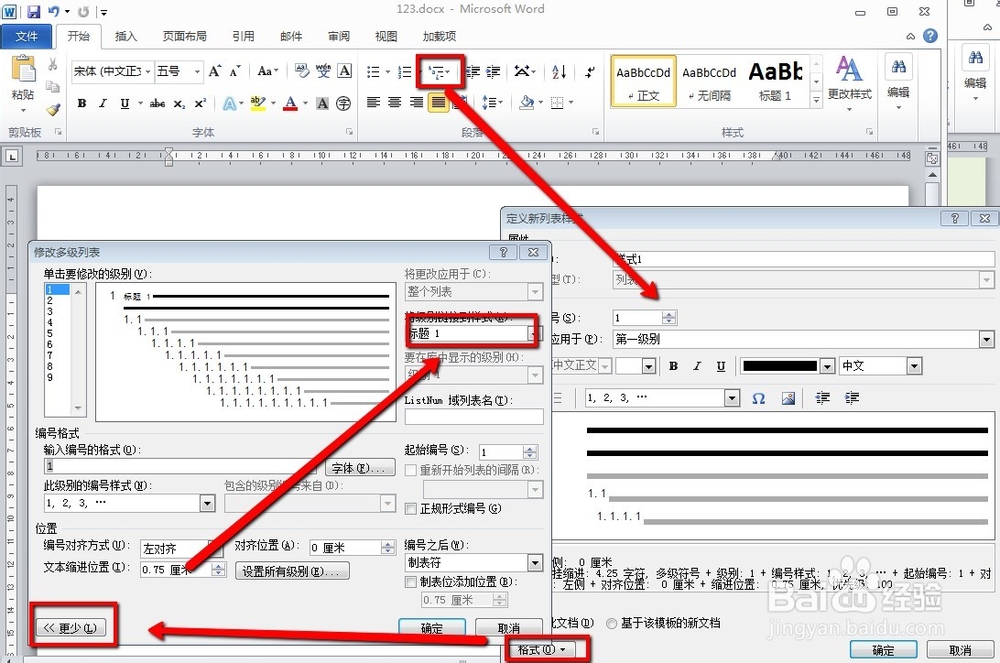Switch to the 引用 References tab
The width and height of the screenshot is (1000, 663).
pos(243,36)
